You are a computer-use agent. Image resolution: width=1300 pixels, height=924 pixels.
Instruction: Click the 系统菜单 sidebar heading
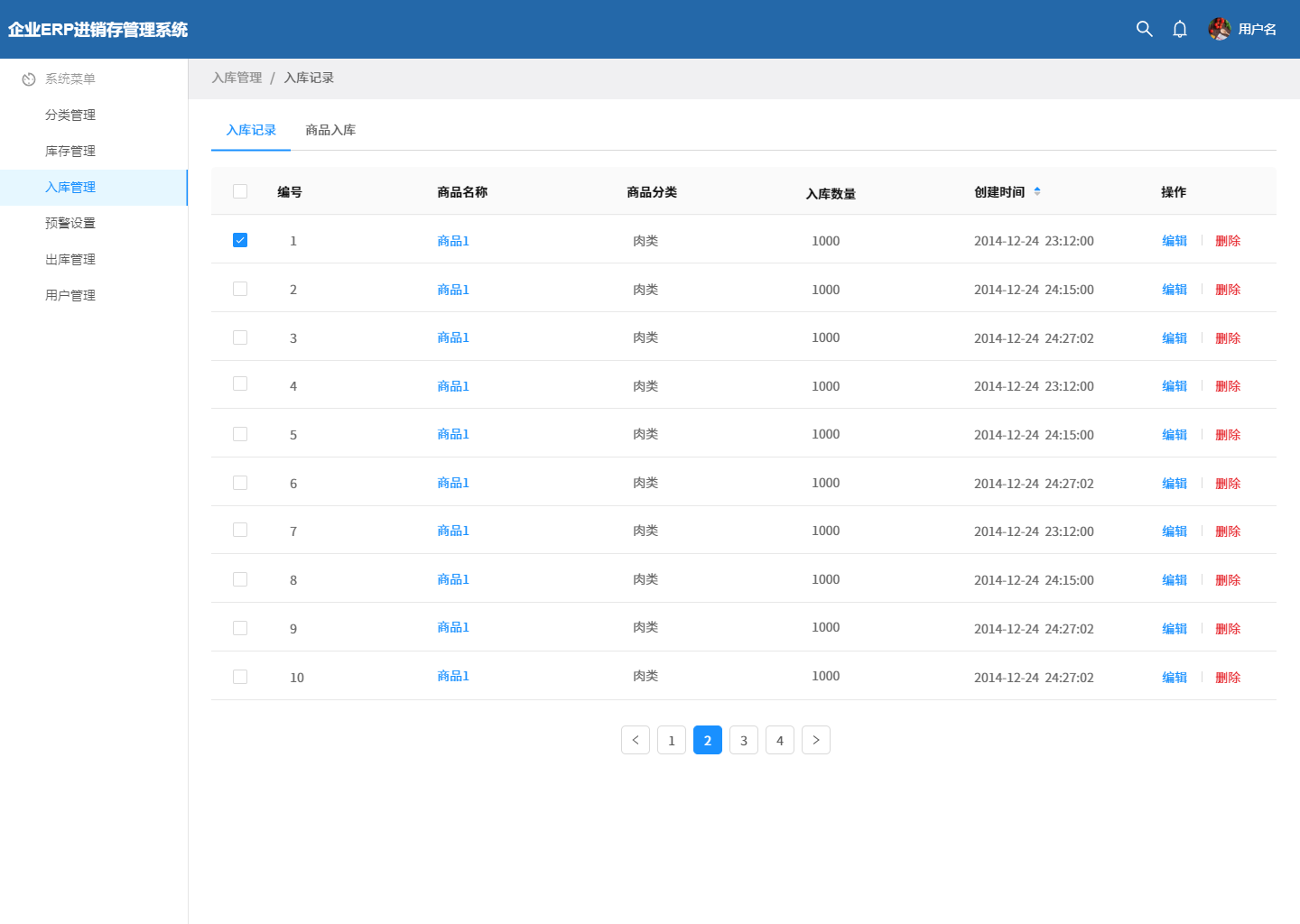[70, 79]
